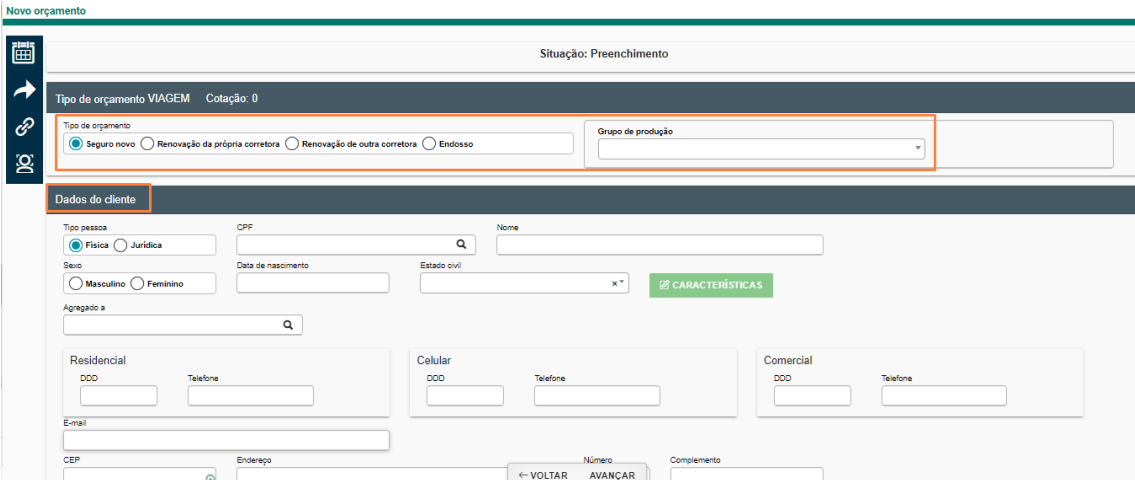Screen dimensions: 1135x480
Task: Choose Feminino for Sexo
Action: 136,284
